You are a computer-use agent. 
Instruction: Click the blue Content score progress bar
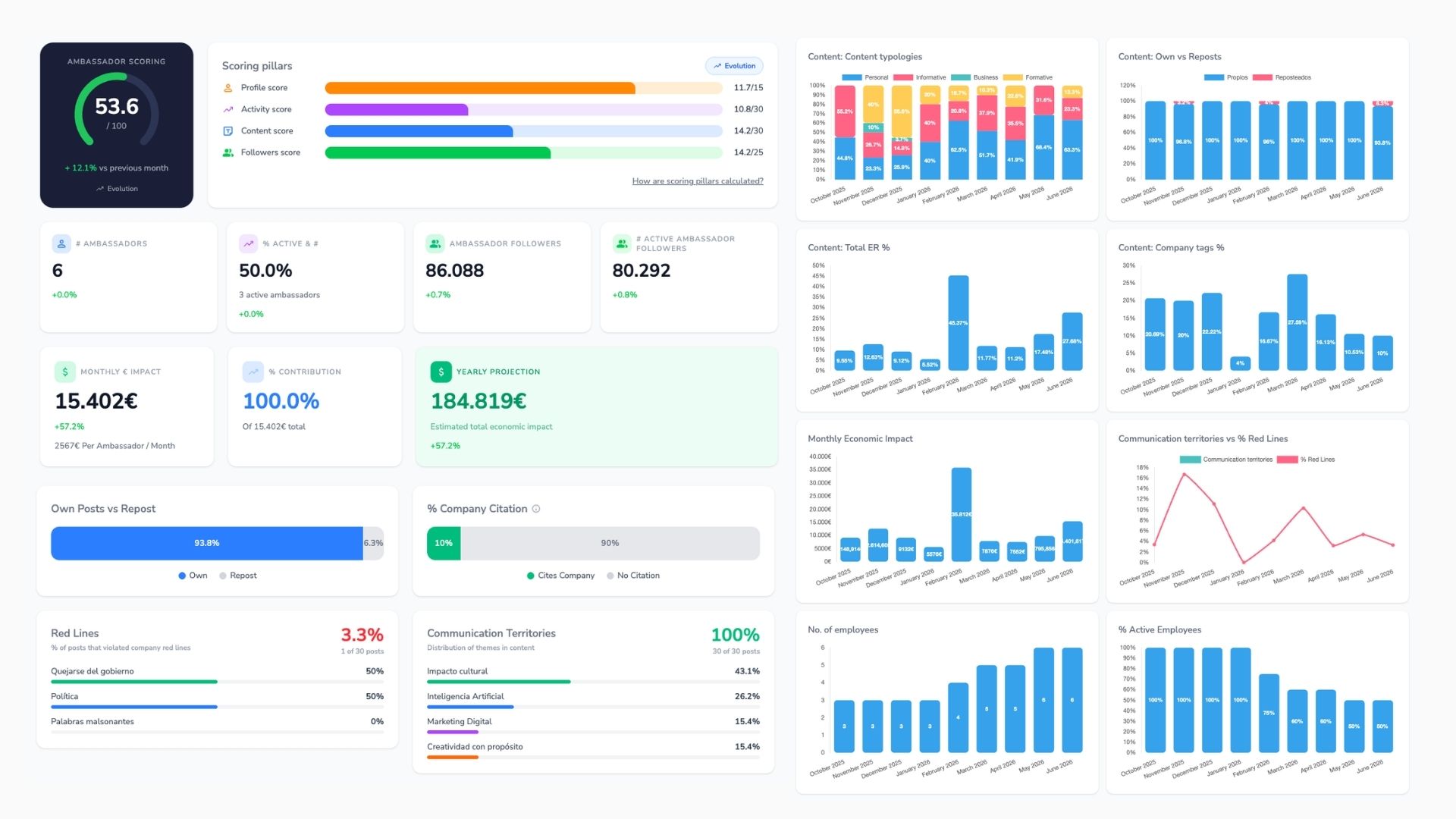(x=419, y=131)
